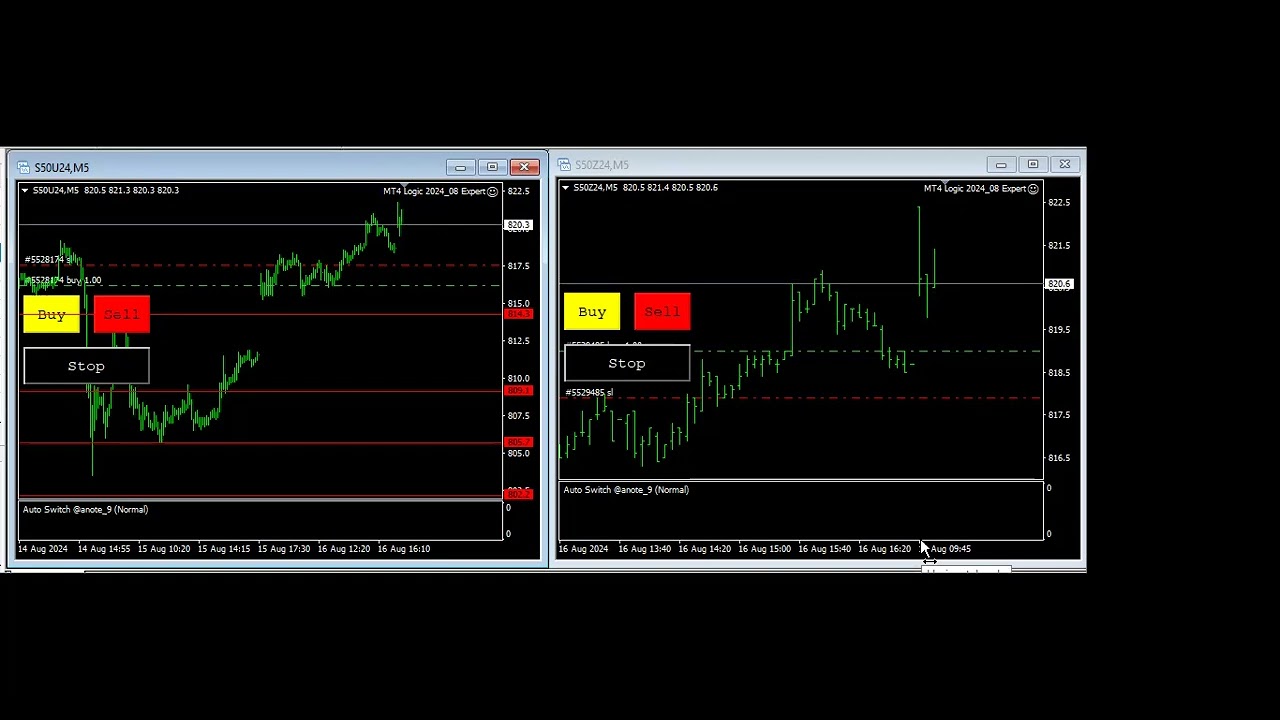Click Auto Switch @anote_9 label in S50U24 window
This screenshot has width=1280, height=720.
point(85,510)
